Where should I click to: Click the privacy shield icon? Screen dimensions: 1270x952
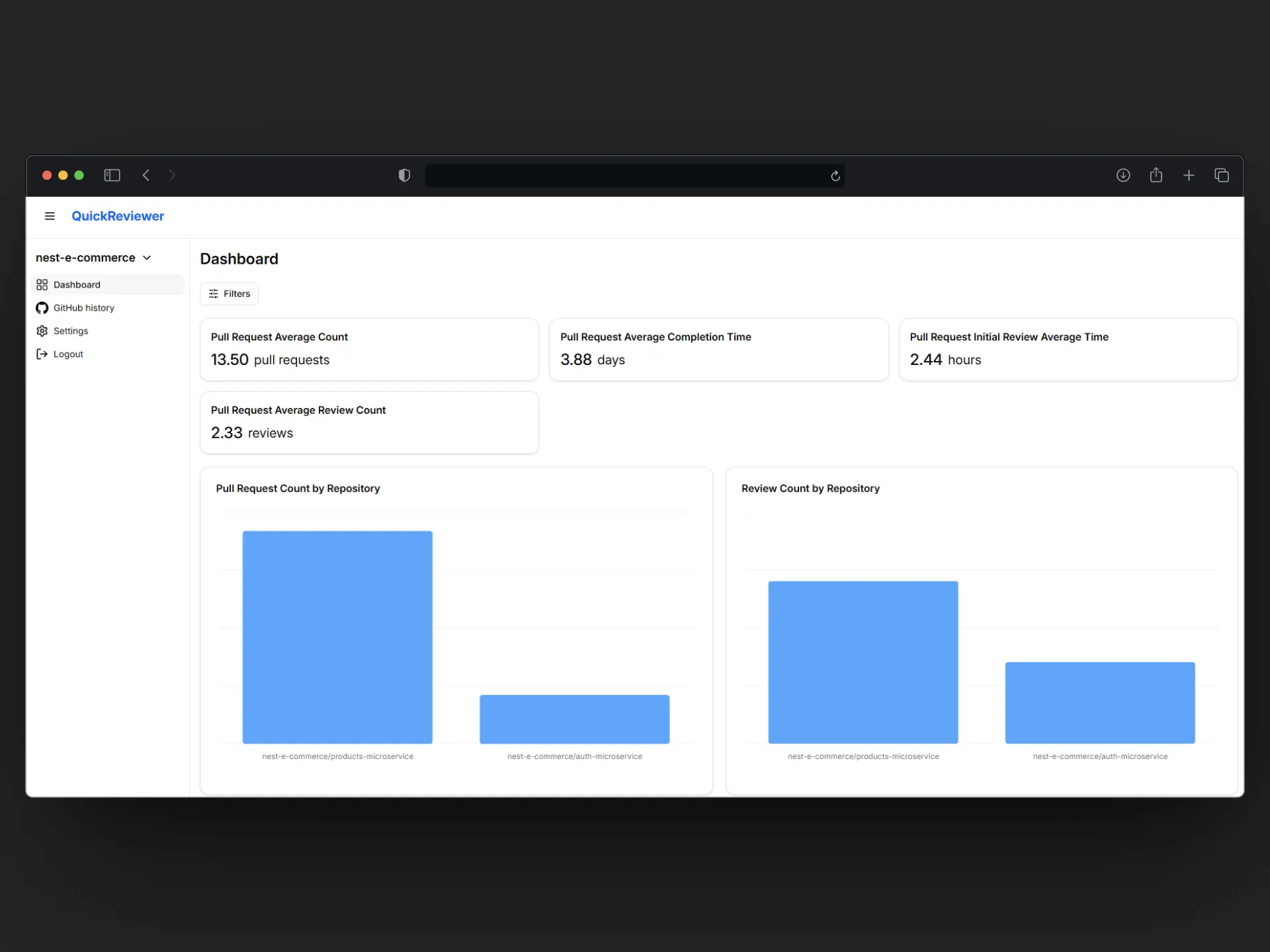(404, 175)
